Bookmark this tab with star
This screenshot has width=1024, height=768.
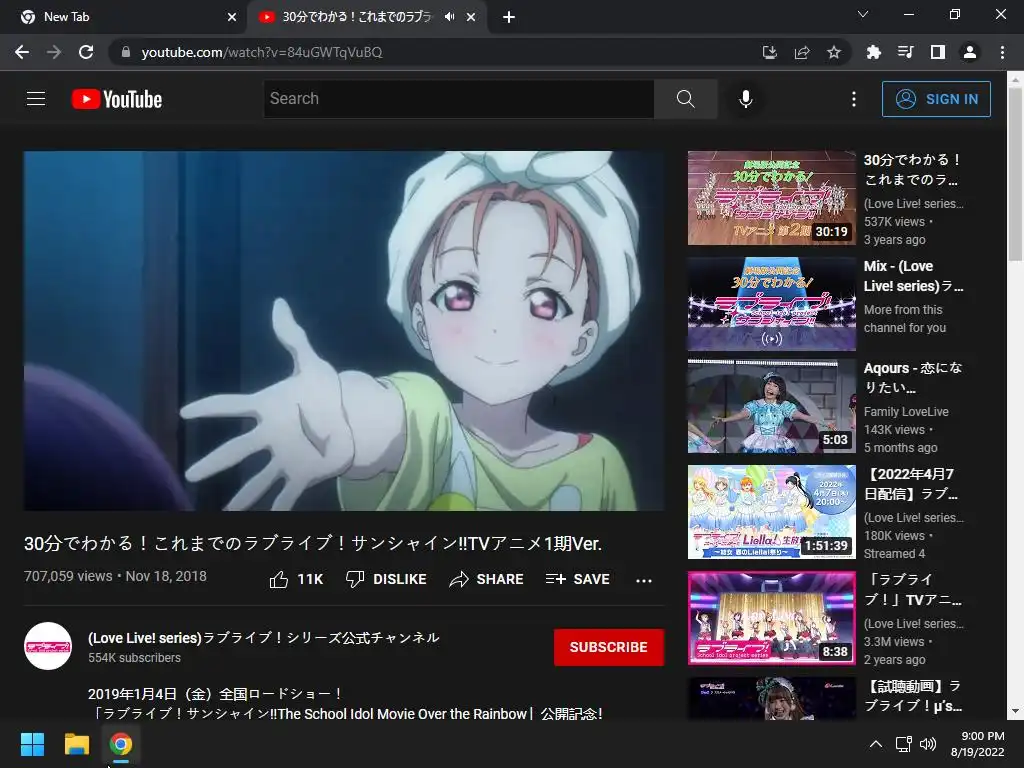coord(833,52)
